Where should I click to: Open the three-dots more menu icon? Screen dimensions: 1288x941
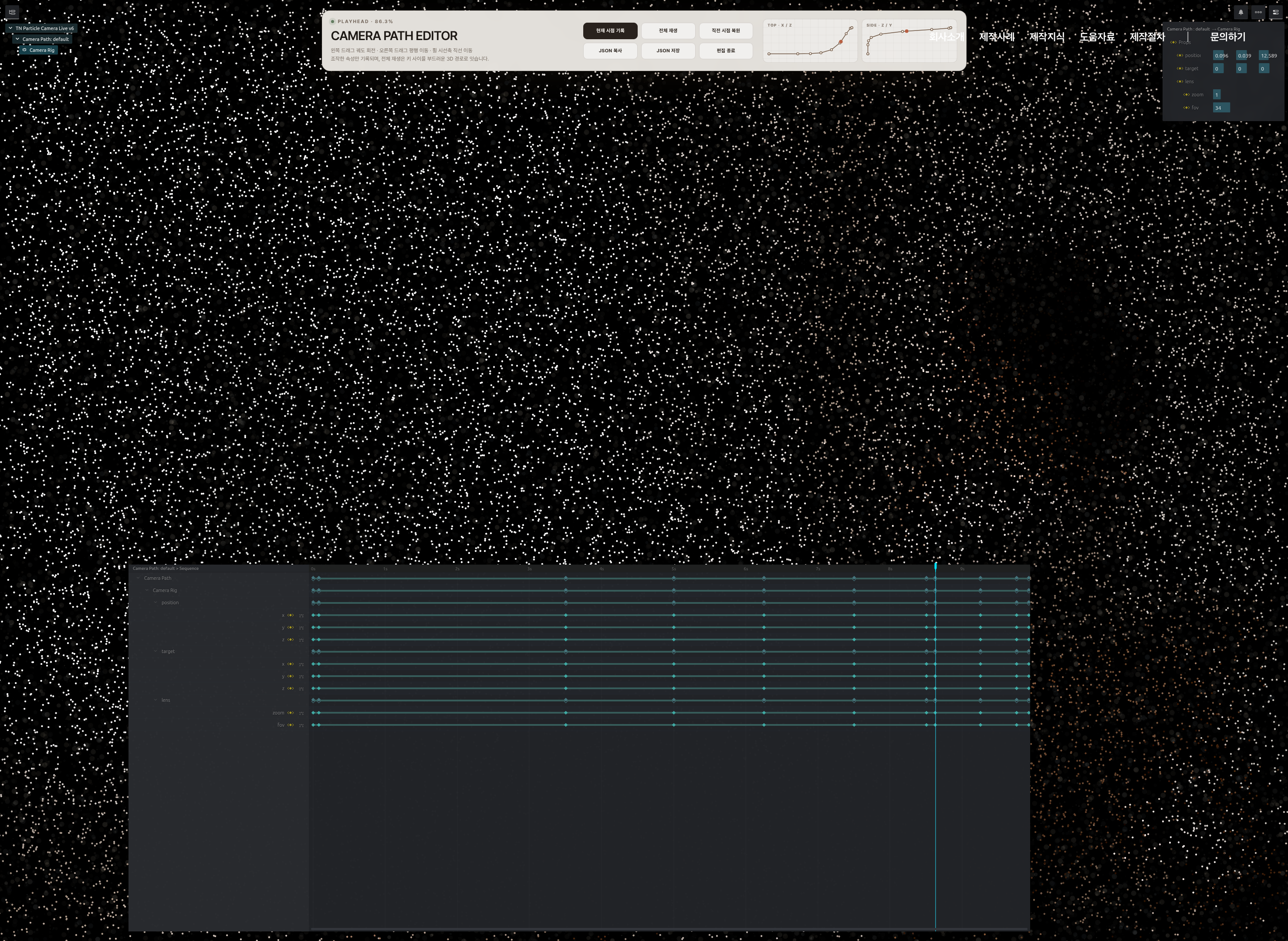1258,12
